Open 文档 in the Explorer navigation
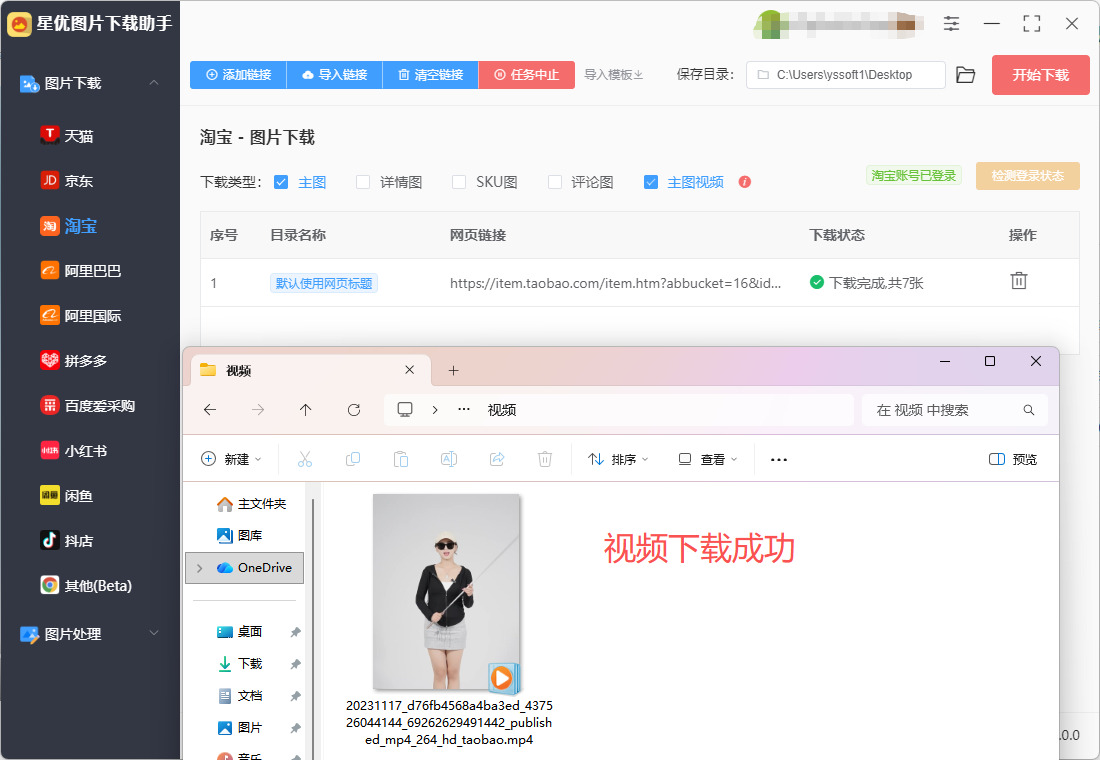1100x760 pixels. (239, 695)
